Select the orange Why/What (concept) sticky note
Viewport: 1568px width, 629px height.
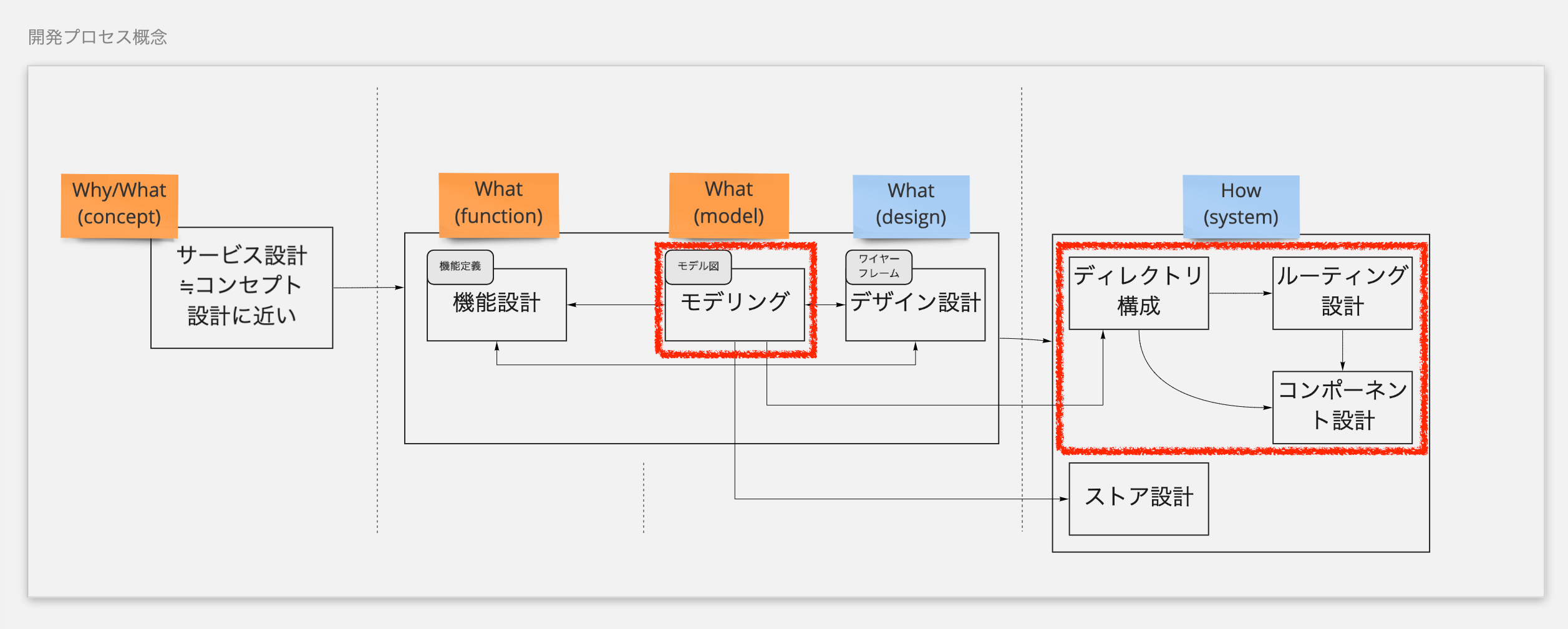tap(119, 203)
